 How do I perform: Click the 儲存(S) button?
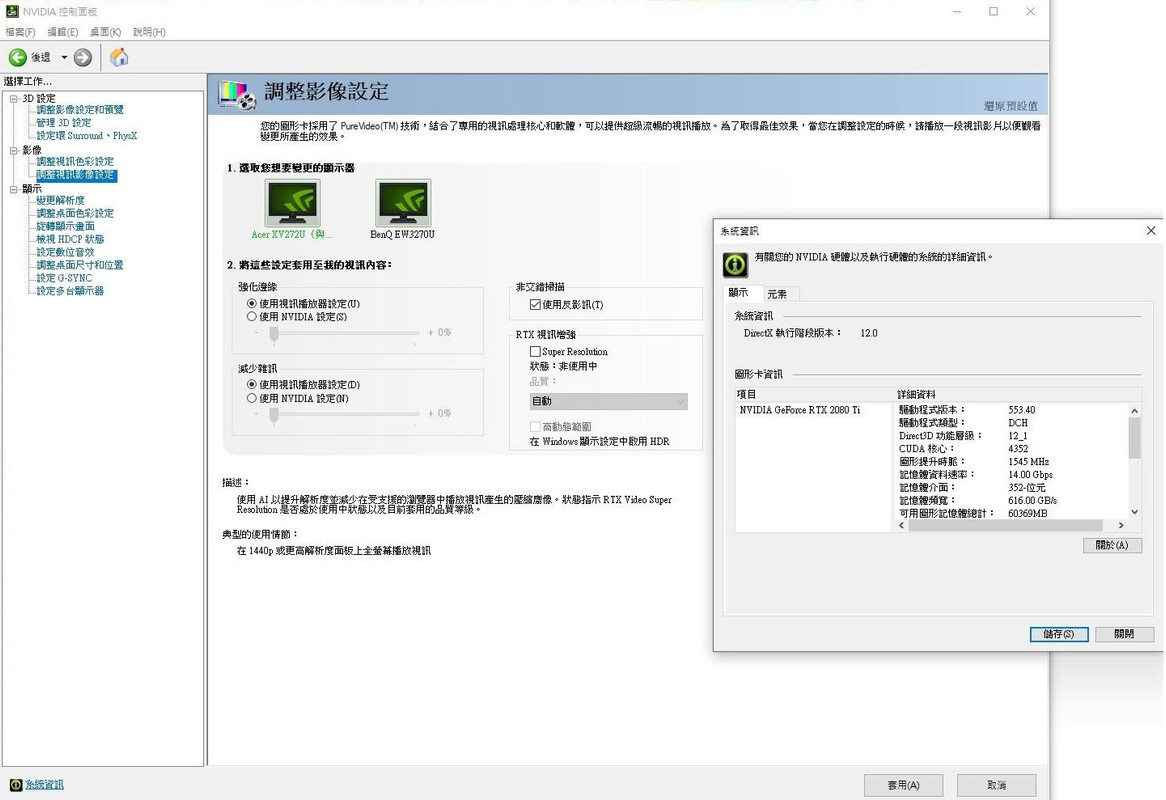(x=1058, y=634)
